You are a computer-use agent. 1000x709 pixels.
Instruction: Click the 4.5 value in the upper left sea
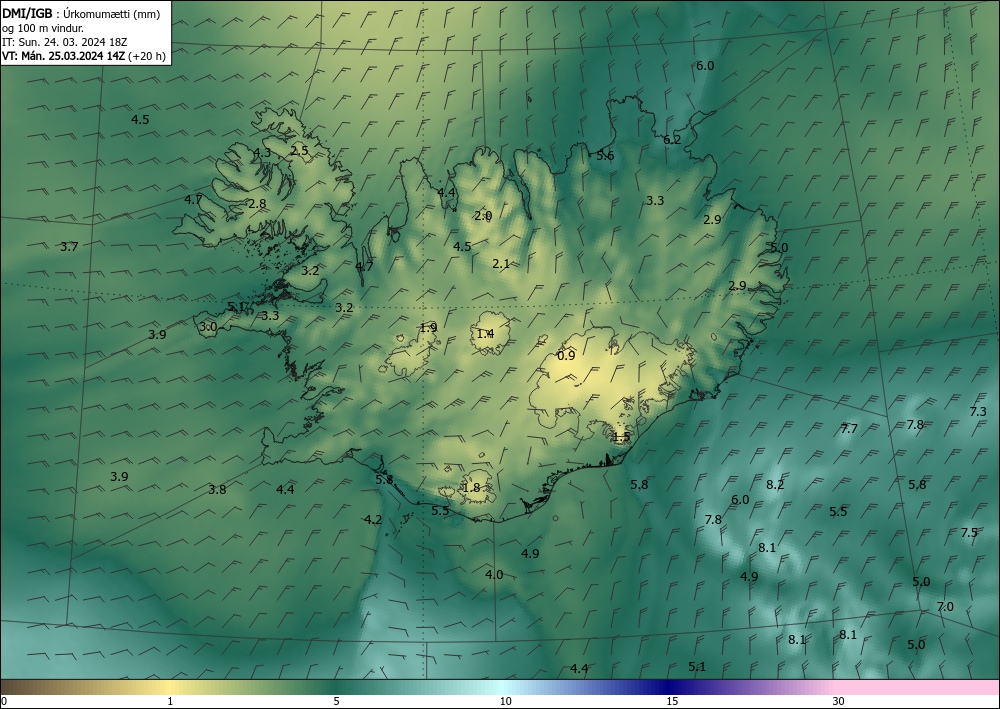click(140, 119)
